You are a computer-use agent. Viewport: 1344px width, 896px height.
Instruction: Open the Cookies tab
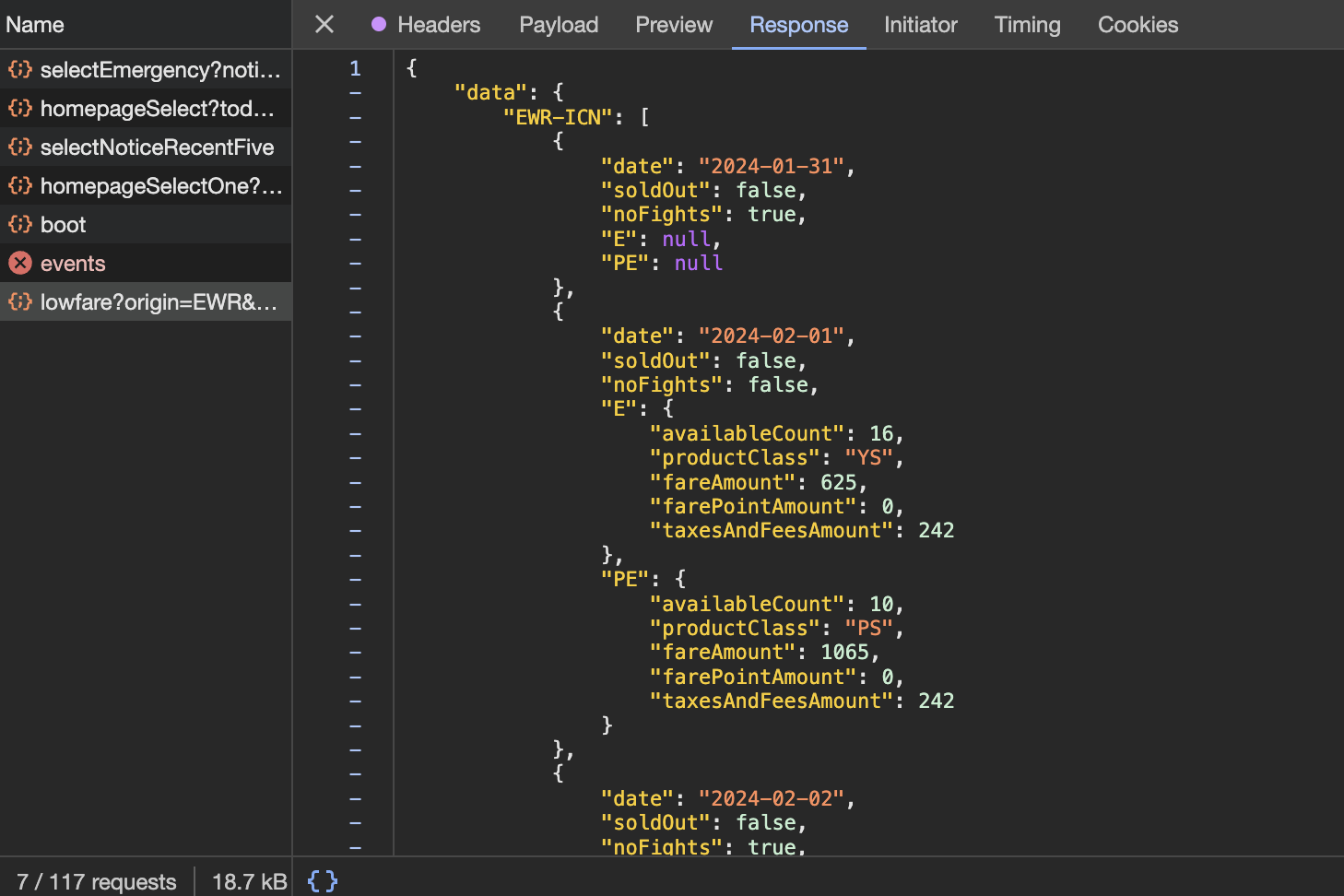tap(1138, 25)
